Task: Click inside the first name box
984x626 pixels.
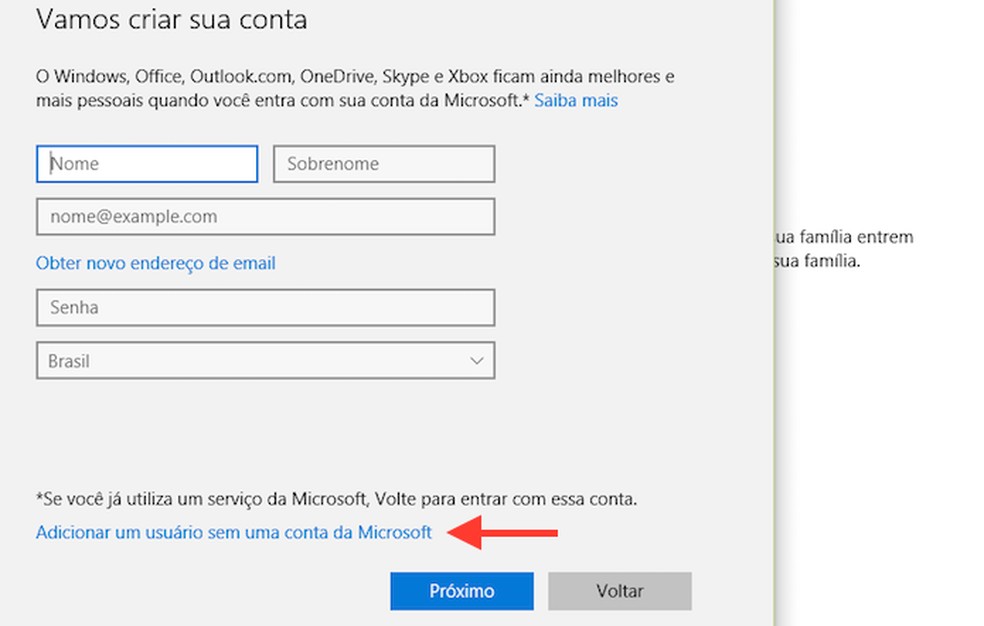Action: [x=146, y=163]
